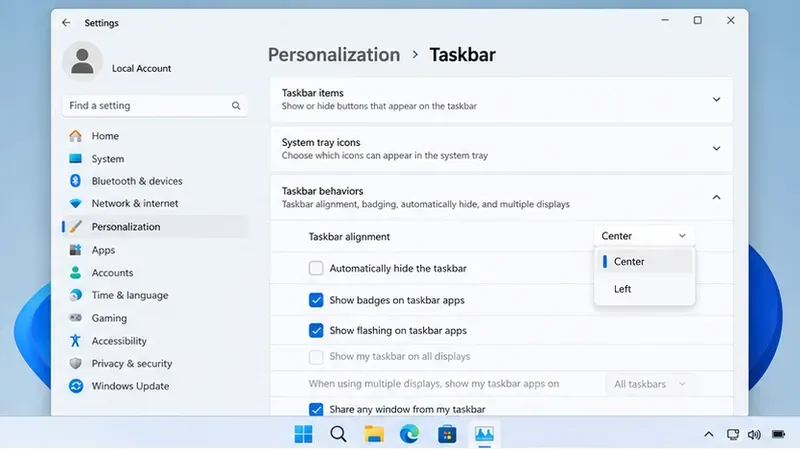800x449 pixels.
Task: Open Network & internet settings
Action: 155,204
